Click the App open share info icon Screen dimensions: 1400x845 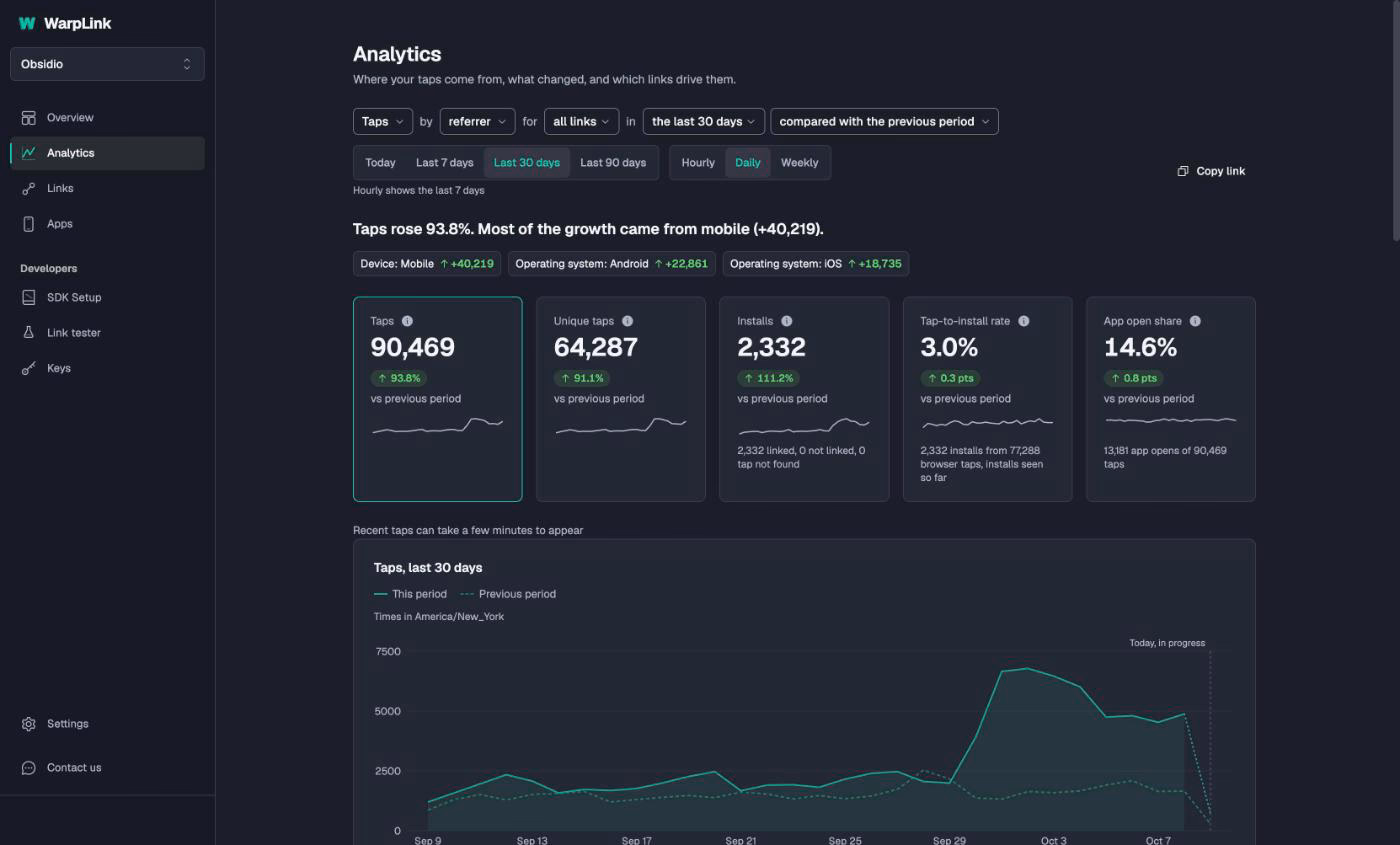tap(1195, 321)
